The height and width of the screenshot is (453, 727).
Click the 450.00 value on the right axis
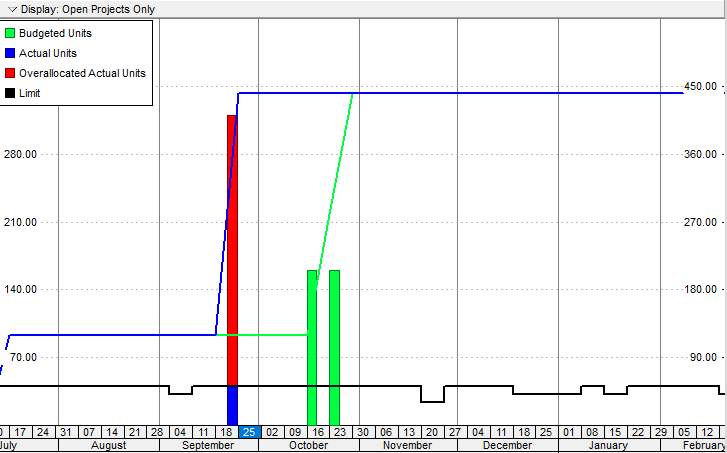(x=705, y=86)
